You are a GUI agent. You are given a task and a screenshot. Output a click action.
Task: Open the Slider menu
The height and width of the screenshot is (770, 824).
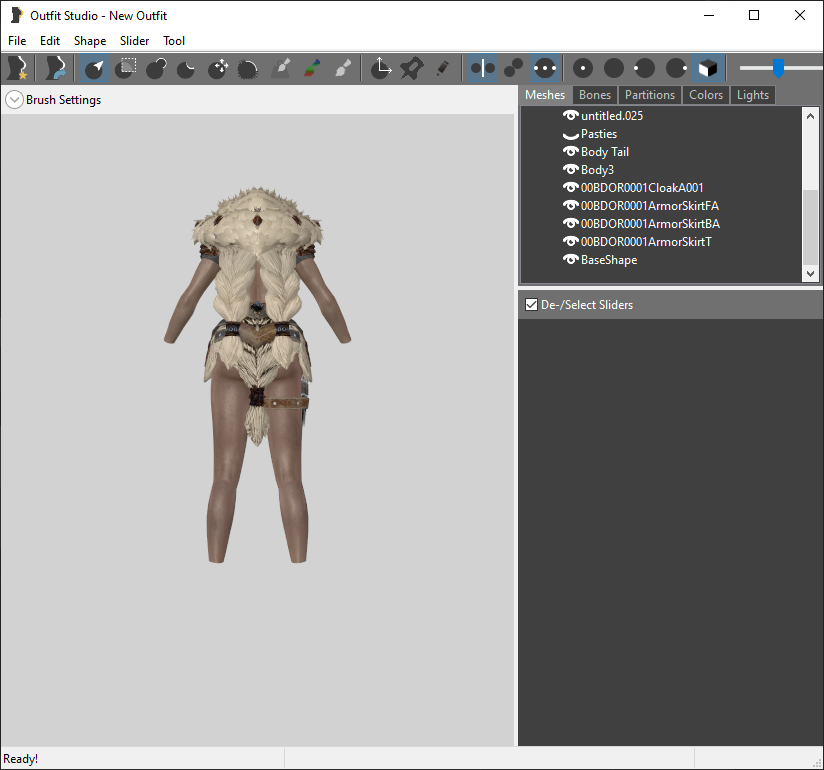coord(135,41)
